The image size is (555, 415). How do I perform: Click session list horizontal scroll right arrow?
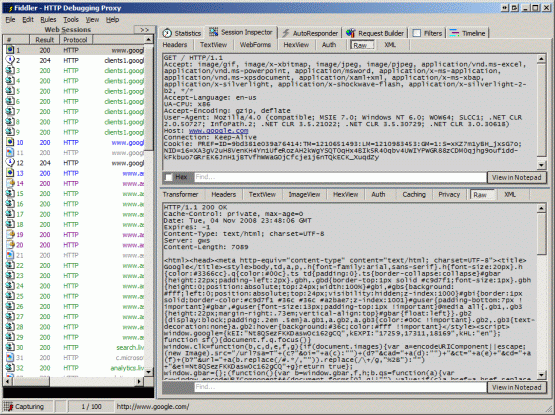pyautogui.click(x=139, y=381)
